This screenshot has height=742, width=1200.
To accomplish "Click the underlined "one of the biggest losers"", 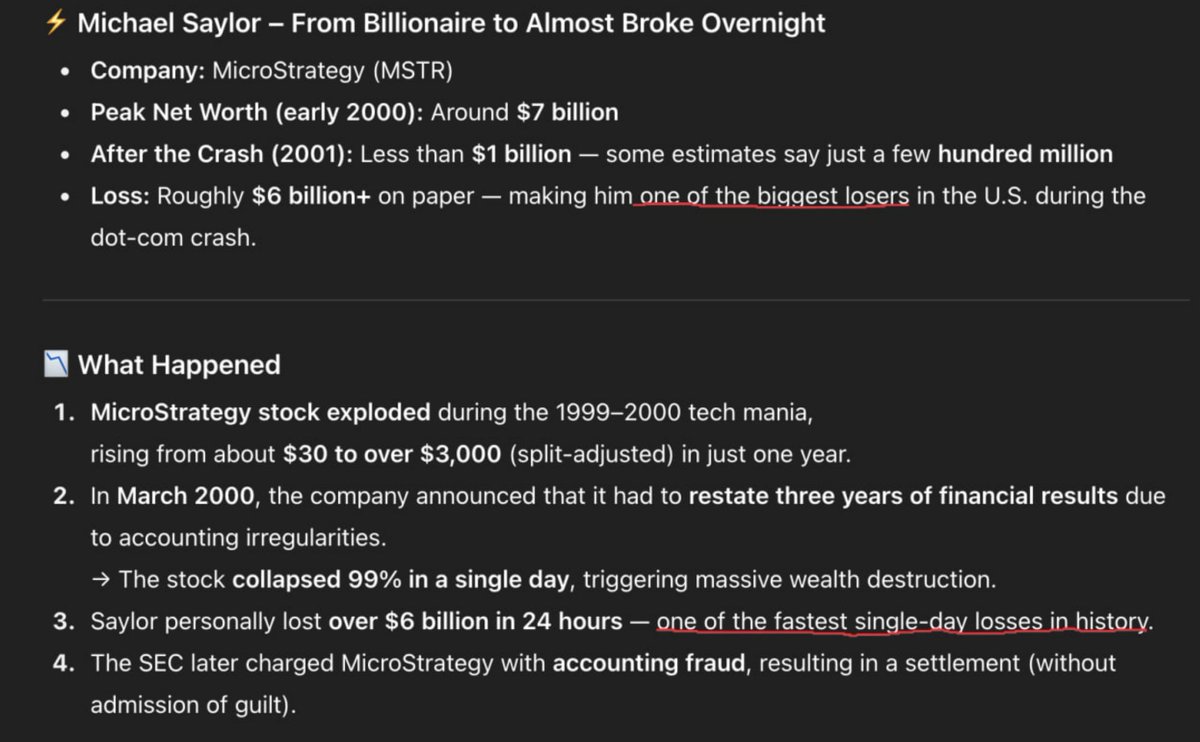I will (774, 196).
